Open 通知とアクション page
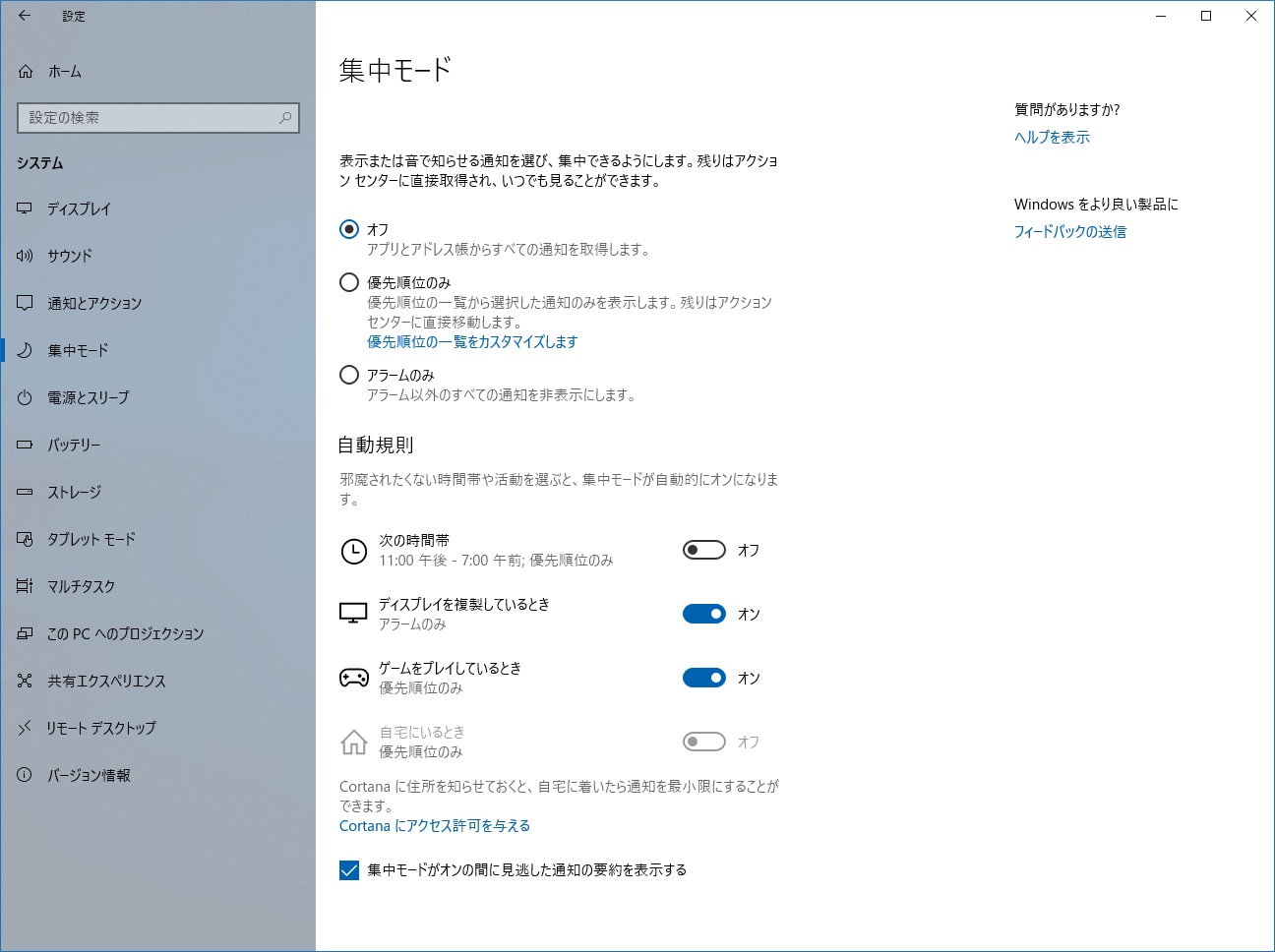The width and height of the screenshot is (1275, 952). point(157,303)
